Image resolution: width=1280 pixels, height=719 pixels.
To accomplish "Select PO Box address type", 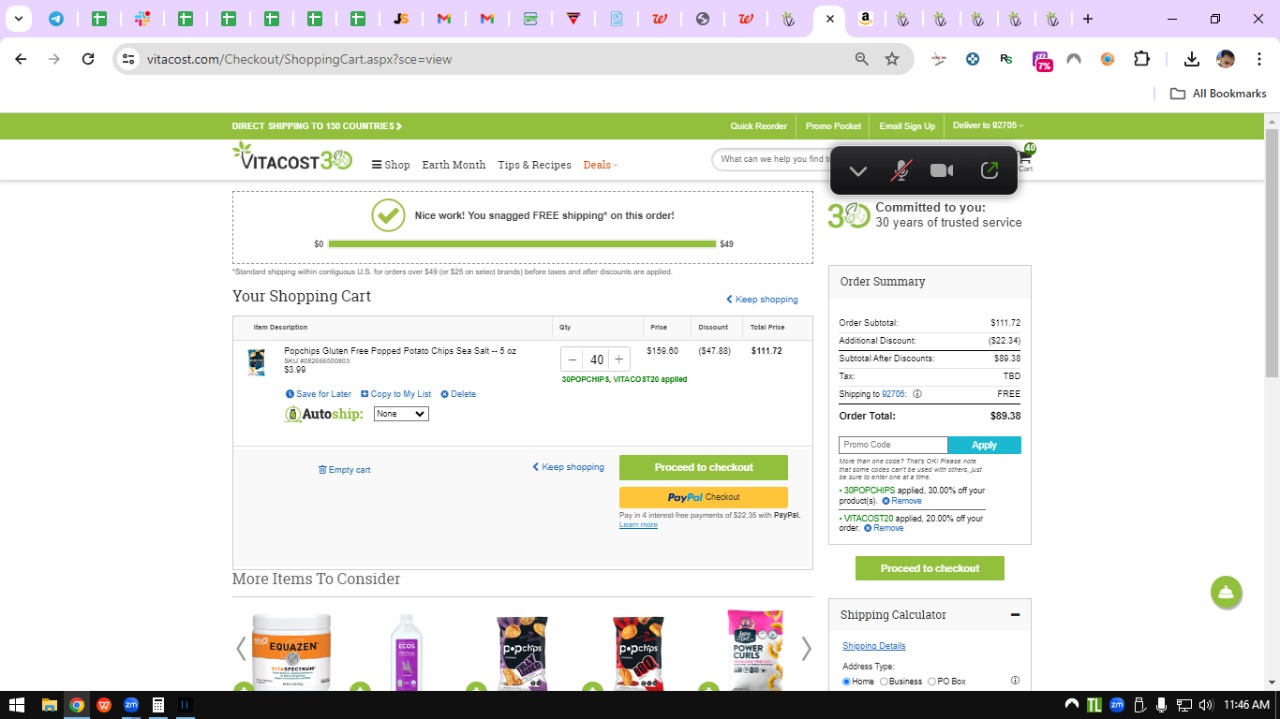I will point(932,682).
